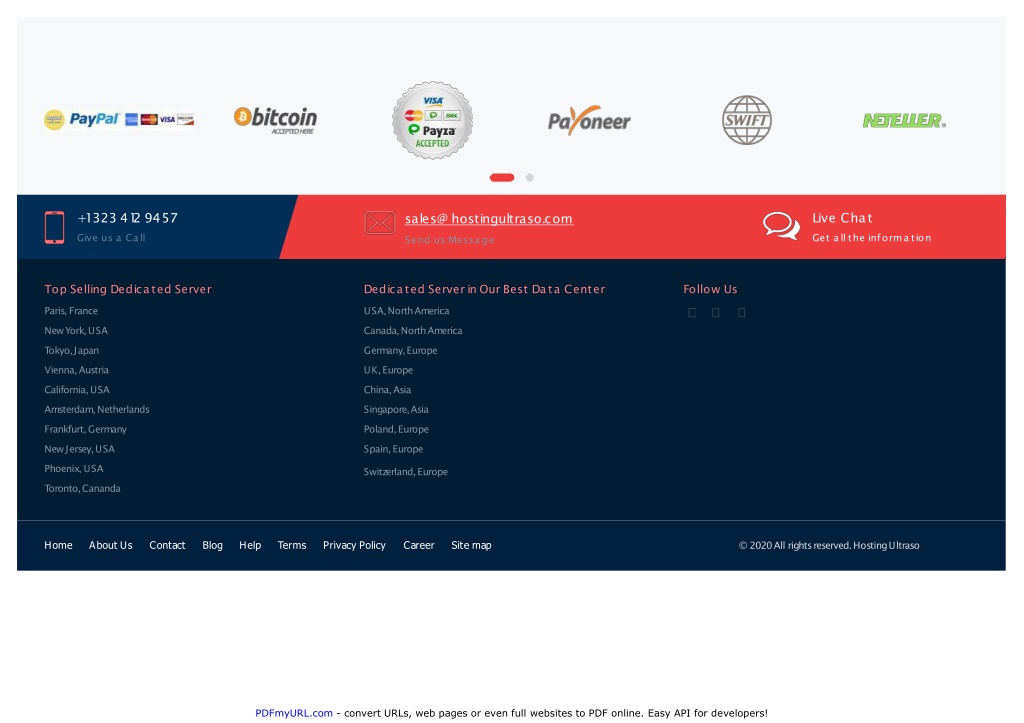Open USA, North America data center

[406, 311]
